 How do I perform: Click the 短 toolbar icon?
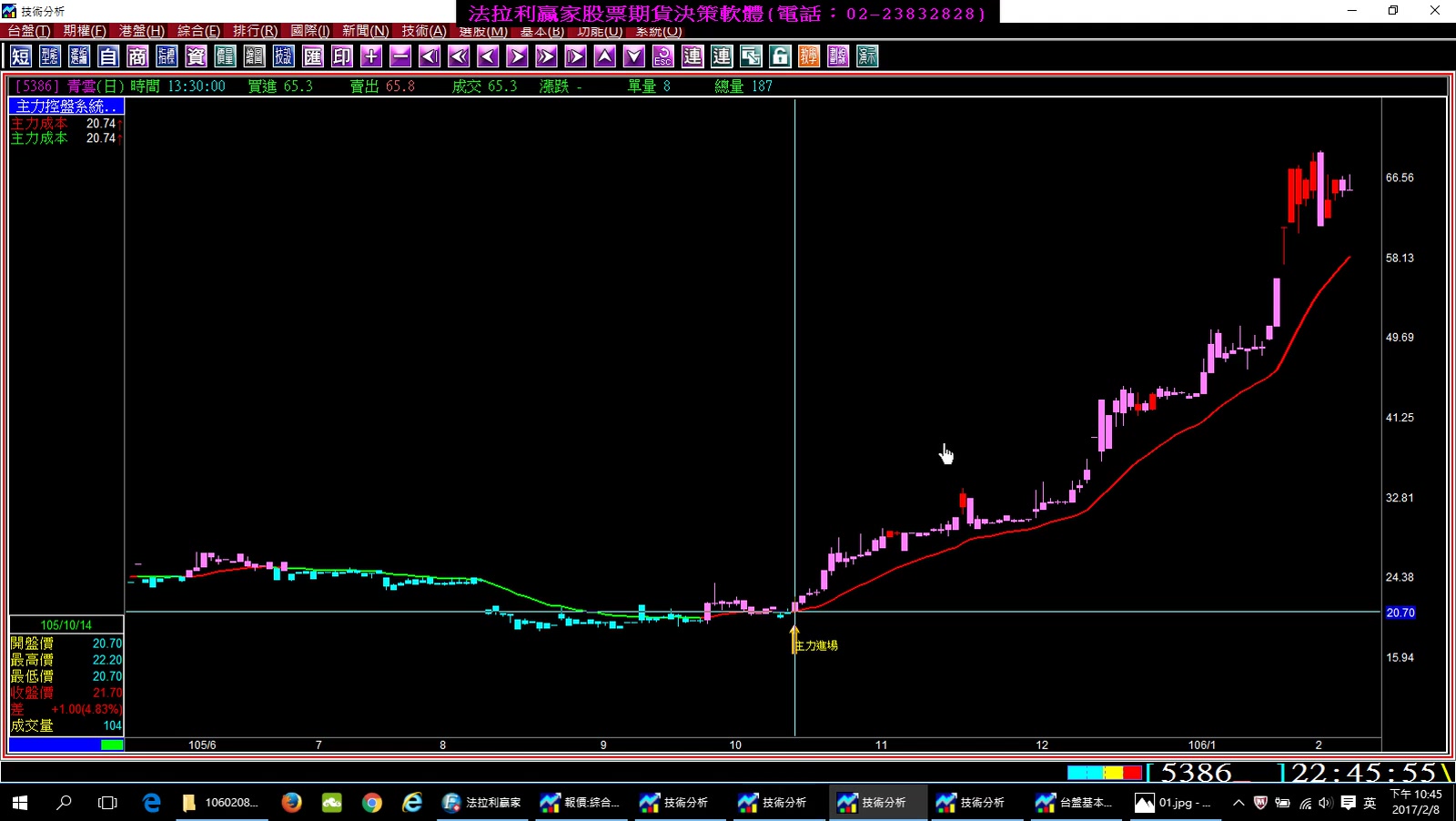[21, 56]
